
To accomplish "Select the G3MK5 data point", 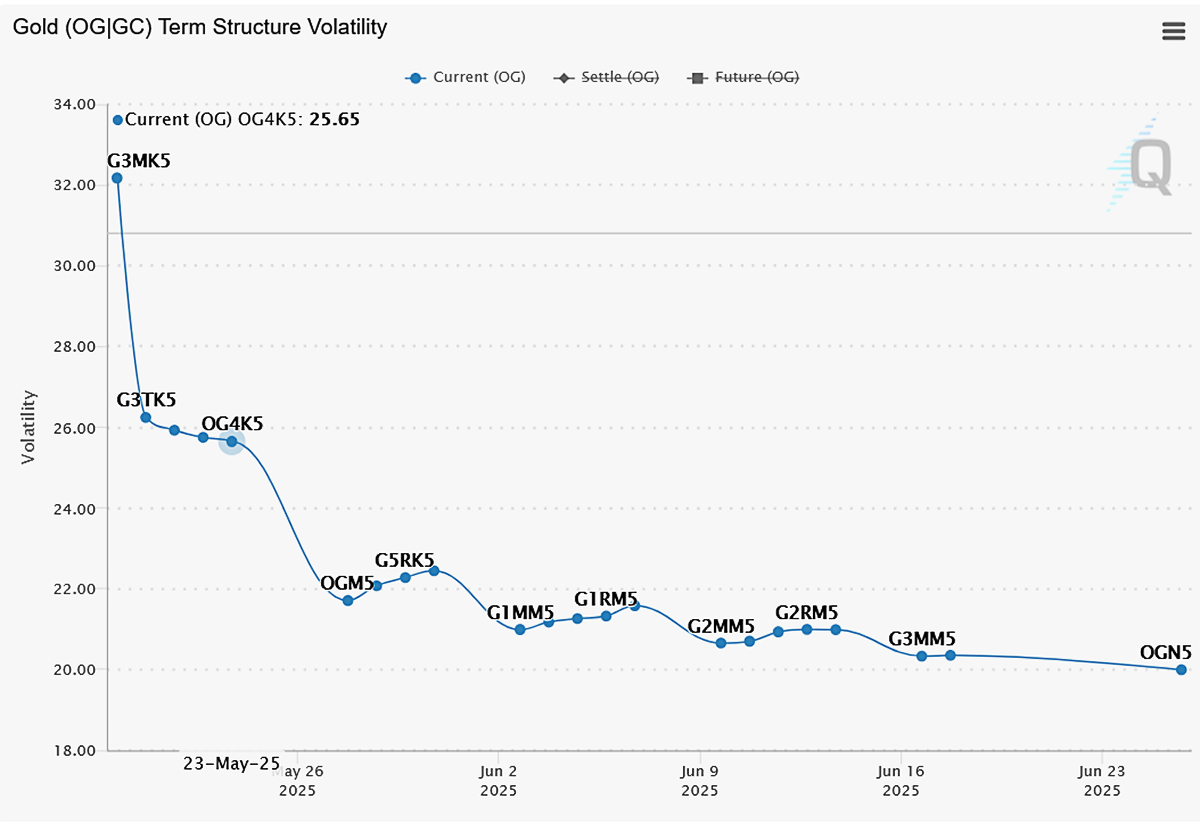I will pos(116,177).
